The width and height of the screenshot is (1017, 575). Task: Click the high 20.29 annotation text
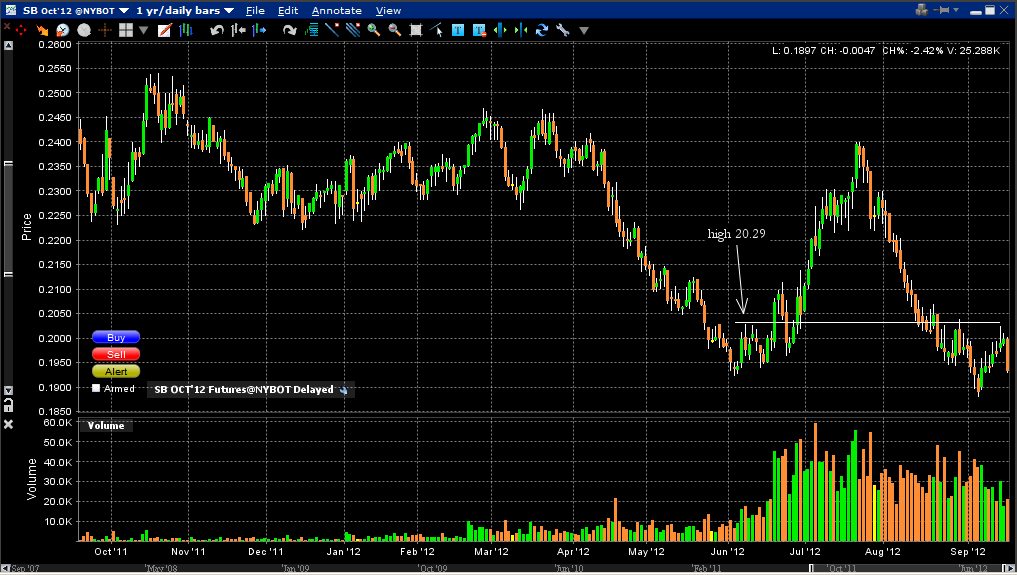pyautogui.click(x=736, y=233)
